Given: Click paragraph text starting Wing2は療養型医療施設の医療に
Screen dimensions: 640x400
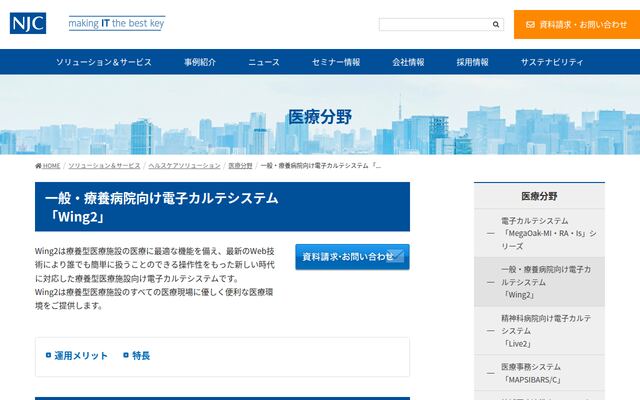Looking at the screenshot, I should [x=155, y=278].
